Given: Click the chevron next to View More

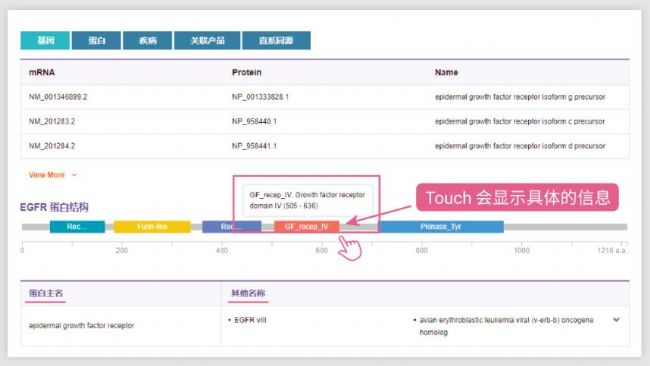Looking at the screenshot, I should click(74, 175).
